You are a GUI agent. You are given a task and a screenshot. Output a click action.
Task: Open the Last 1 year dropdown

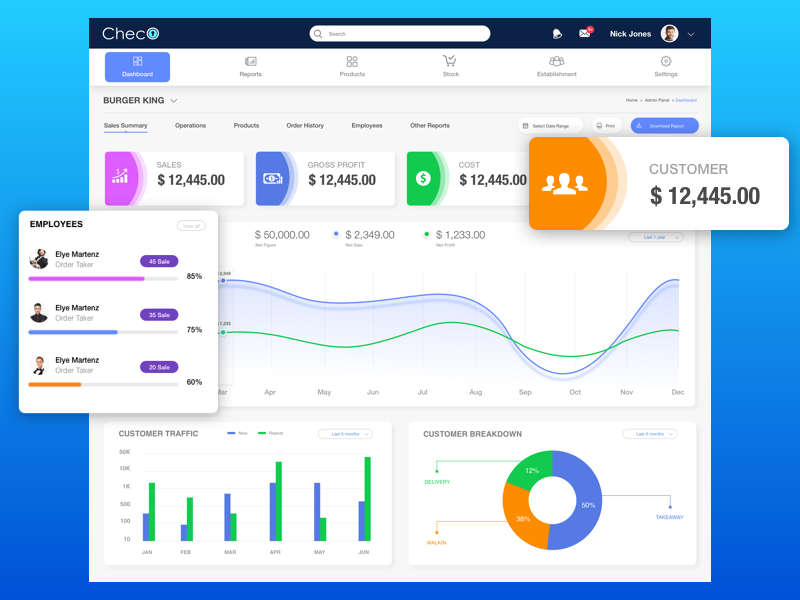pos(656,237)
